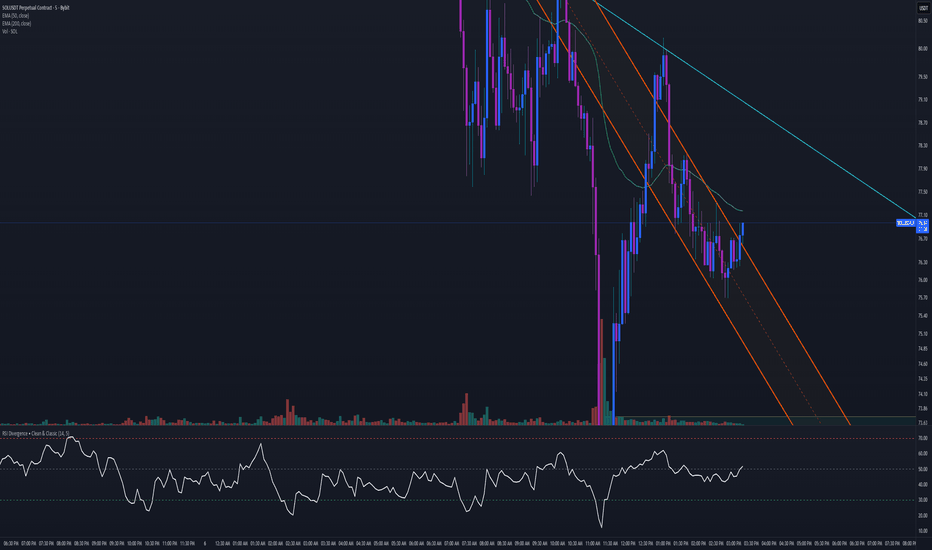The height and width of the screenshot is (550, 932).
Task: Select the EMA (200, close) indicator legend
Action: tap(17, 23)
